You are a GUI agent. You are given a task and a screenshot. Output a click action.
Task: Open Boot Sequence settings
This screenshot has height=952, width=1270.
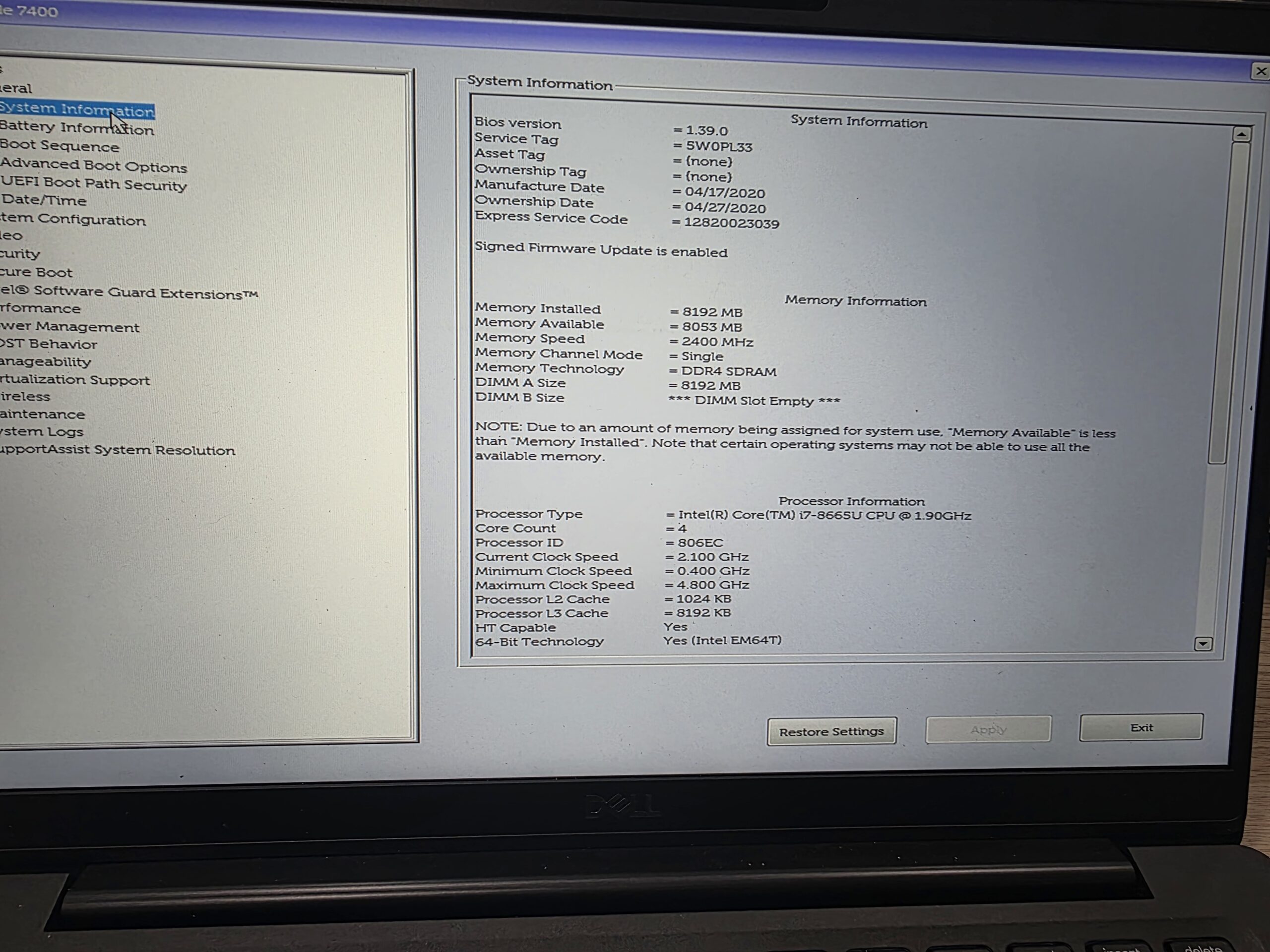[x=60, y=146]
